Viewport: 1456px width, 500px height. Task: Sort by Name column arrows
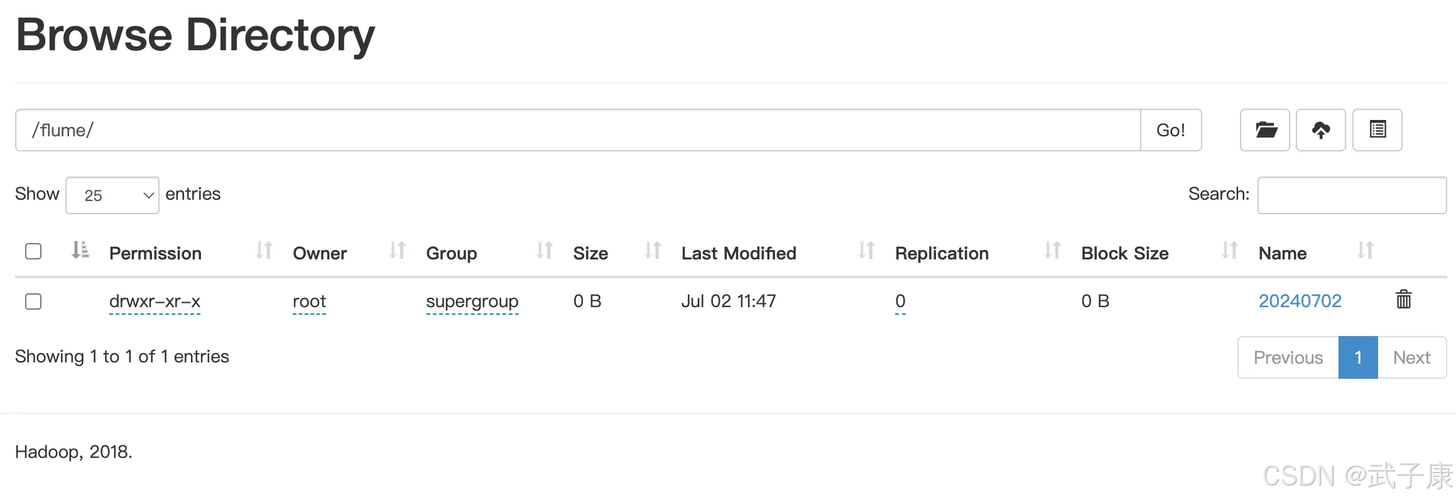click(1365, 251)
